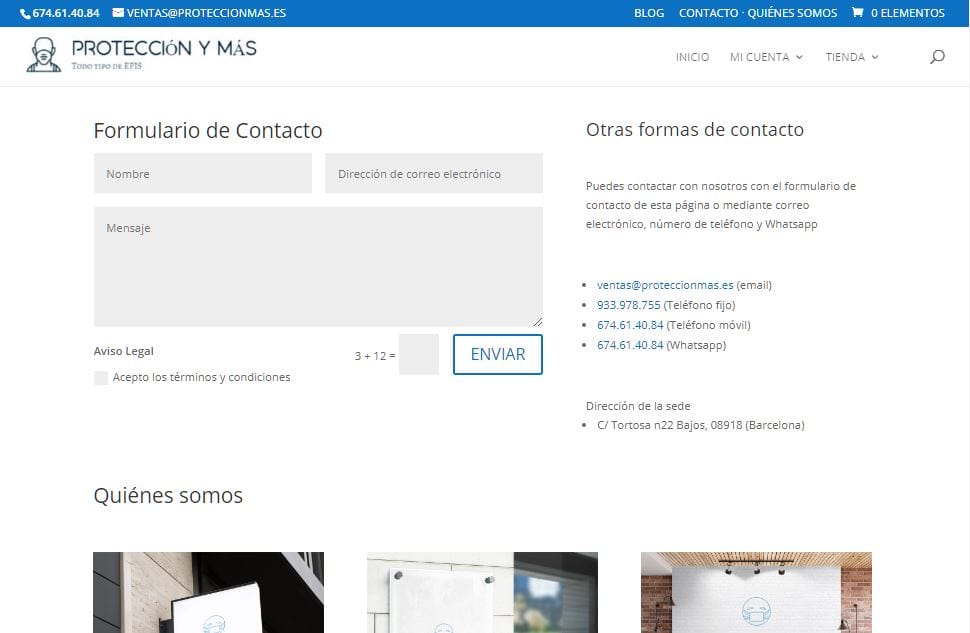
Task: Click the captcha answer box
Action: (419, 355)
